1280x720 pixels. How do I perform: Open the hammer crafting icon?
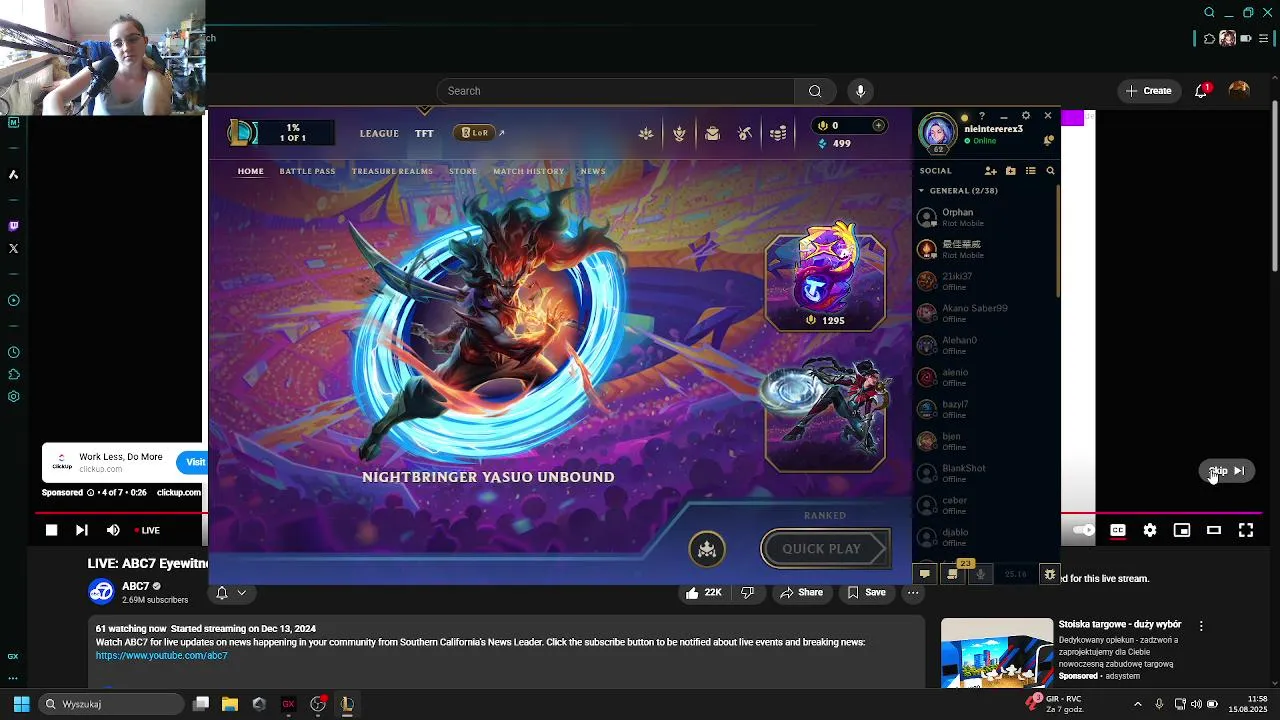[745, 133]
